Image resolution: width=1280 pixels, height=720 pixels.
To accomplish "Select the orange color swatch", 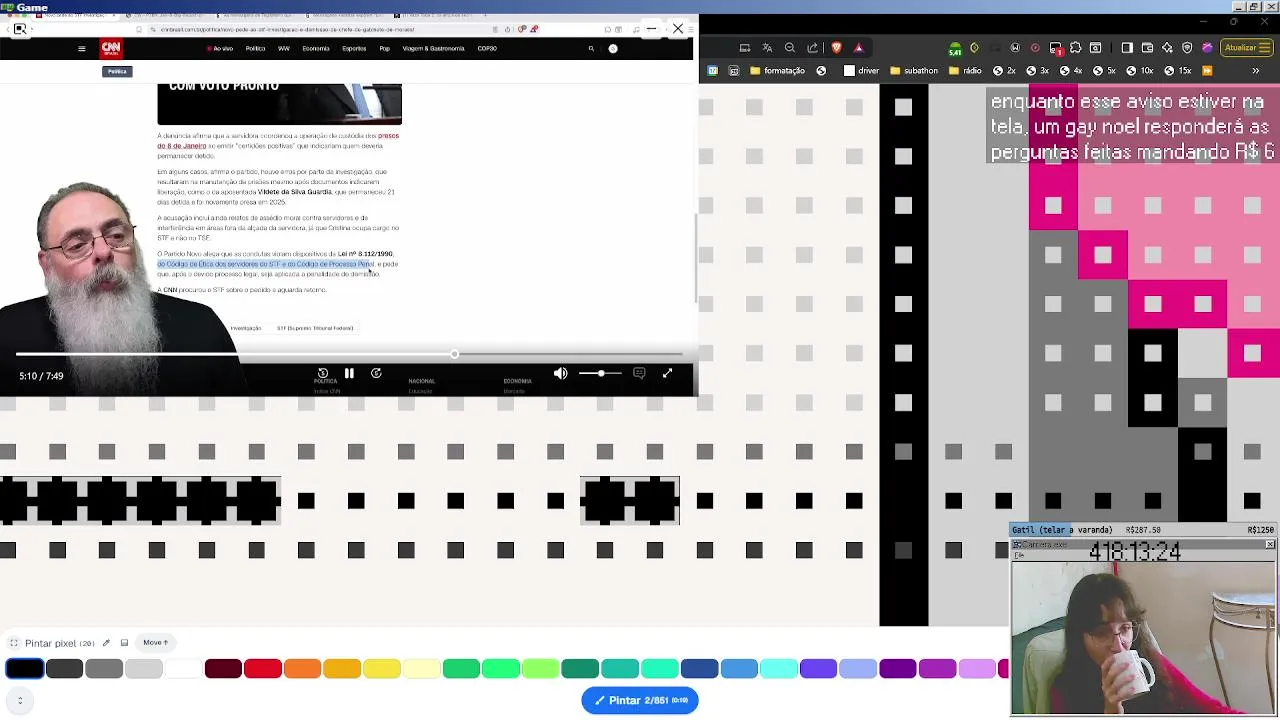I will 302,669.
